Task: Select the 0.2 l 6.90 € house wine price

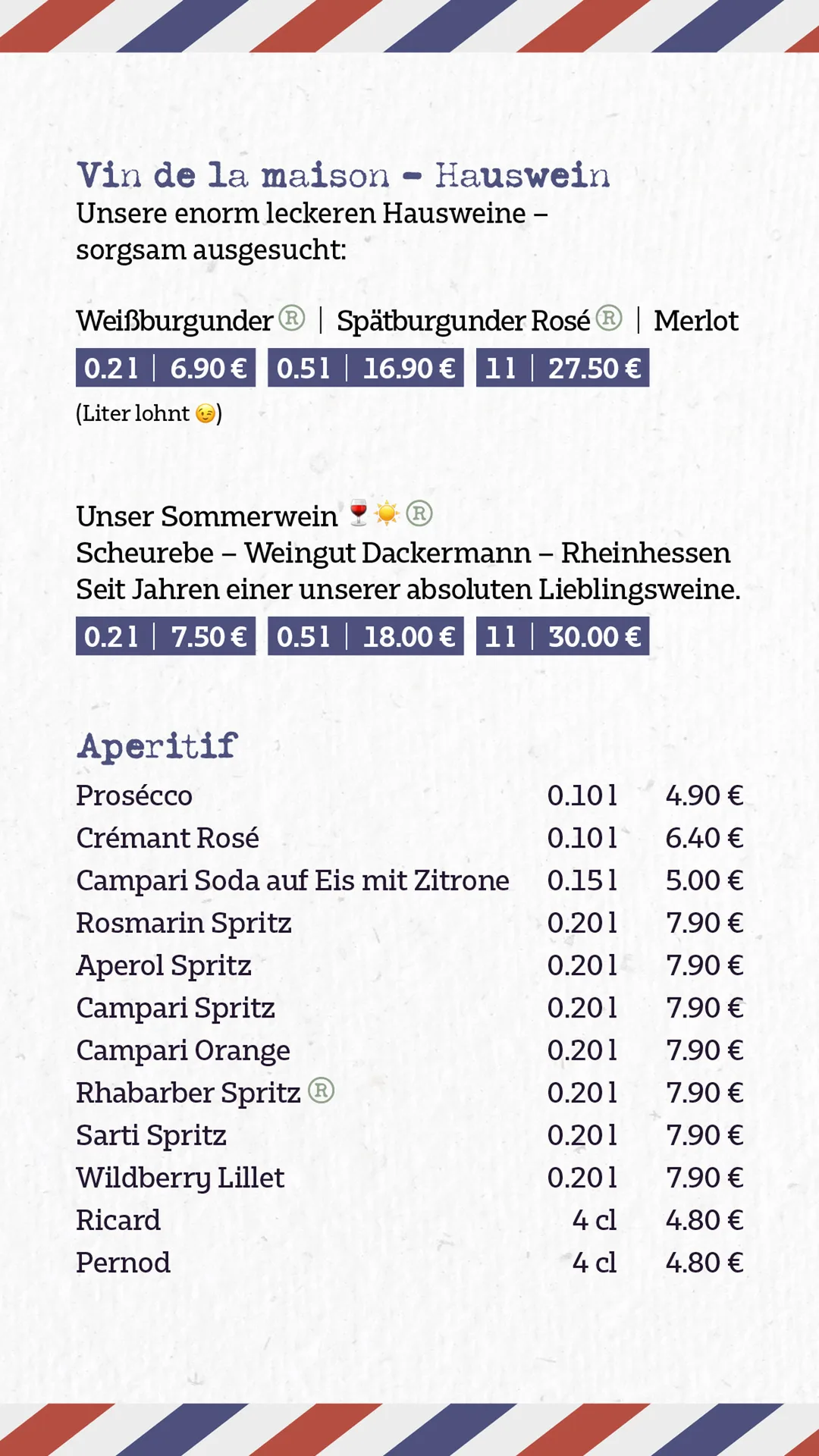Action: coord(165,368)
